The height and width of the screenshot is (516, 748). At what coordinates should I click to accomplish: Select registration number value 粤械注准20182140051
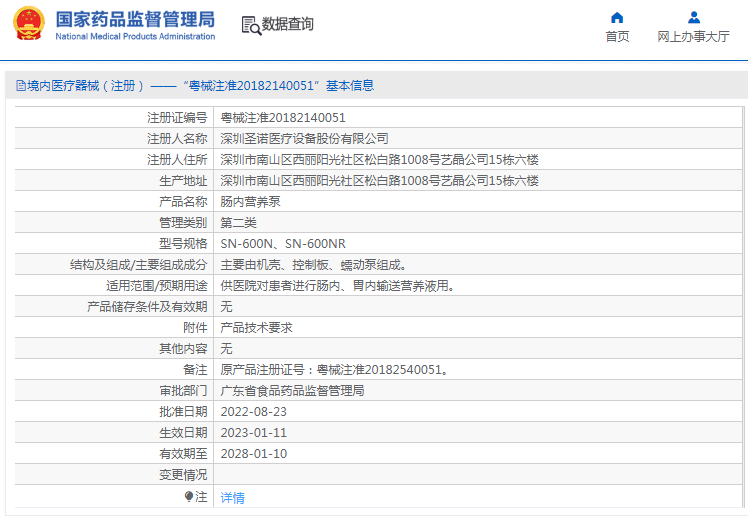pyautogui.click(x=283, y=118)
